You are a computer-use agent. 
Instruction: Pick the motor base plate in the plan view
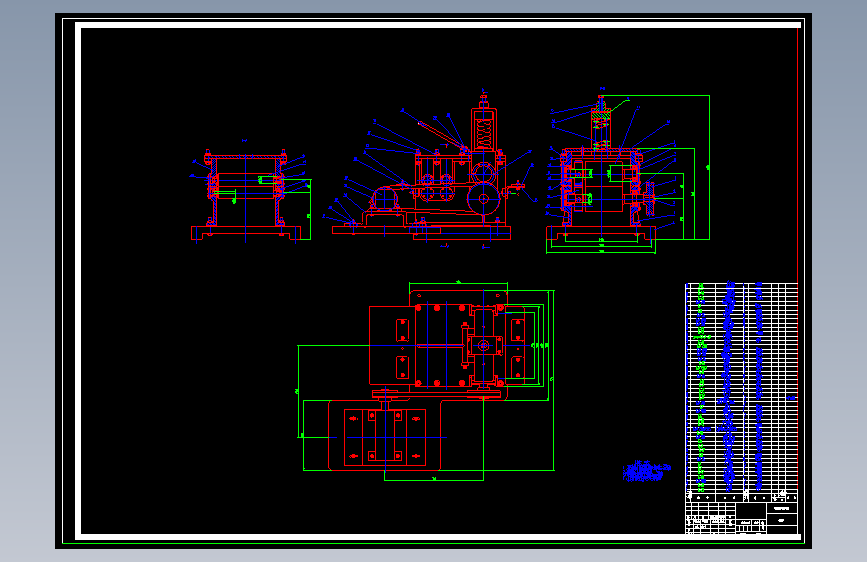tap(385, 437)
